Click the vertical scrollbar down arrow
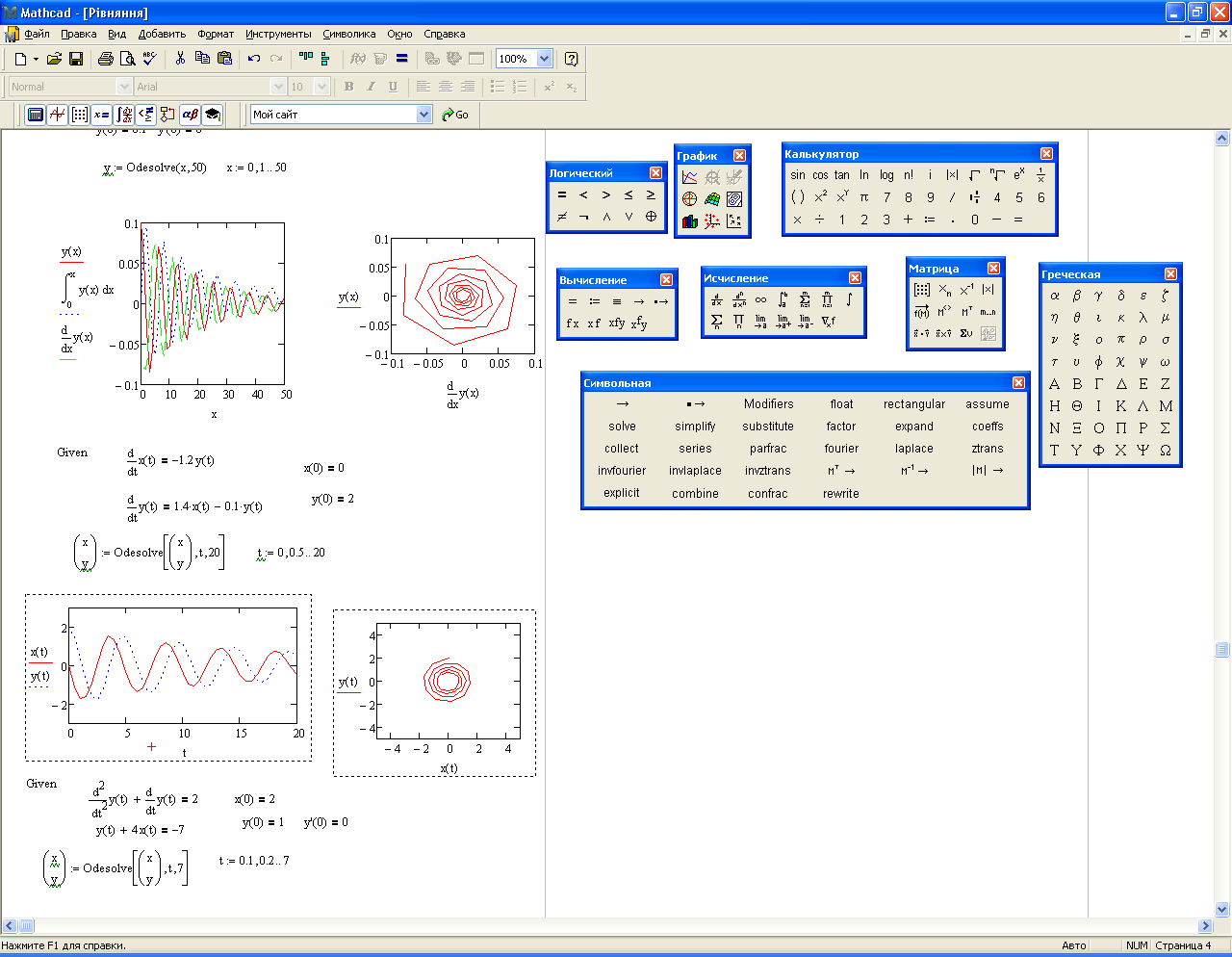Image resolution: width=1232 pixels, height=957 pixels. tap(1222, 909)
